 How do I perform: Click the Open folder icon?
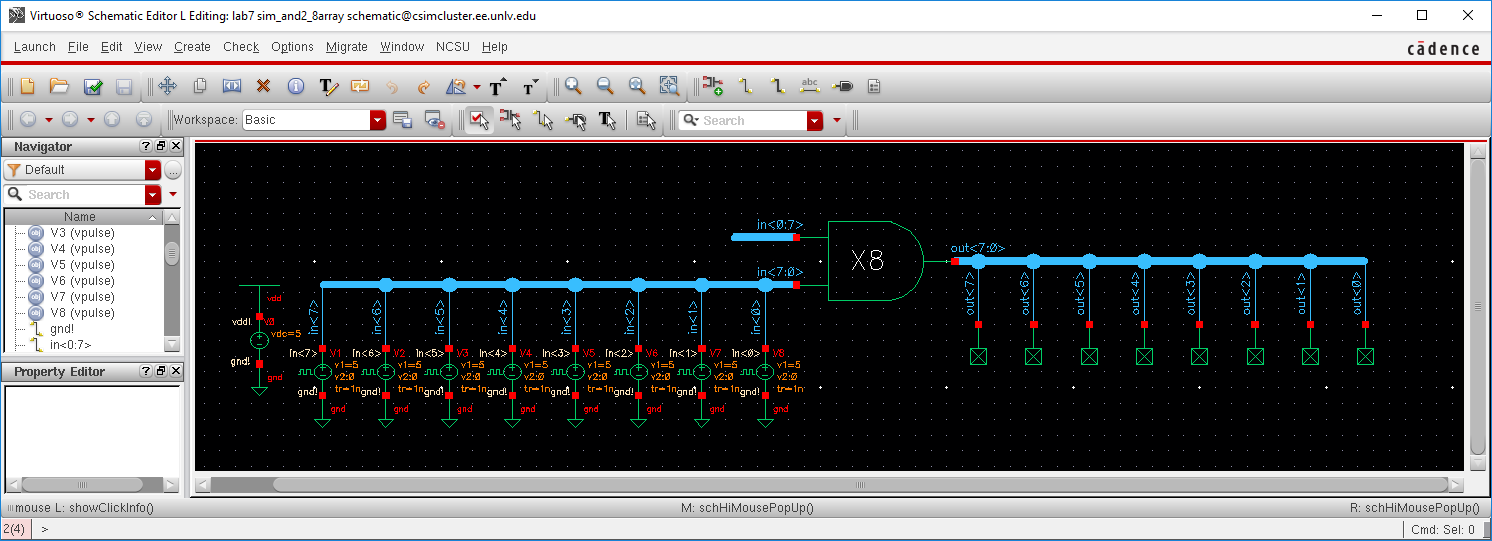point(59,87)
